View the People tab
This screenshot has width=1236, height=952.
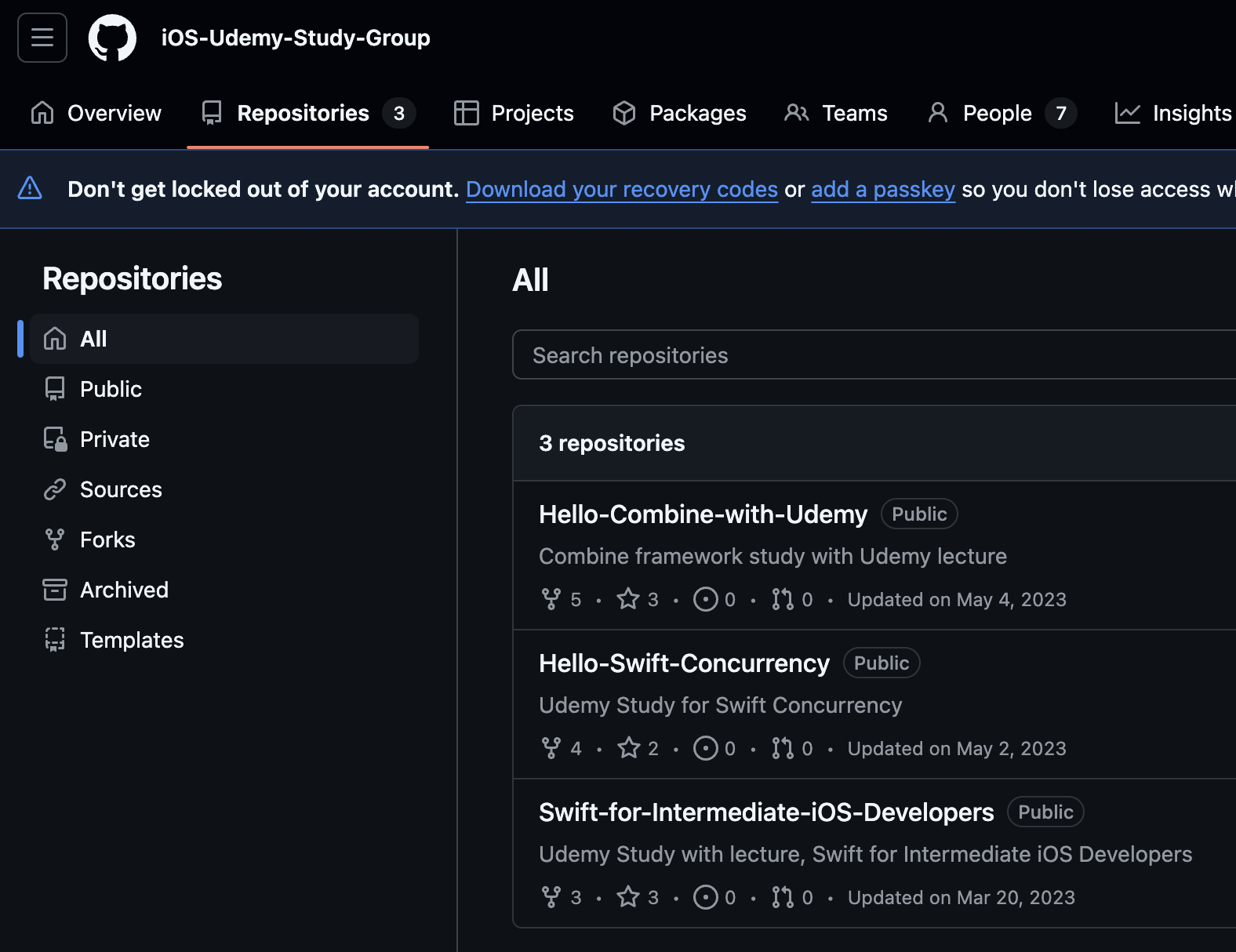[x=1002, y=113]
